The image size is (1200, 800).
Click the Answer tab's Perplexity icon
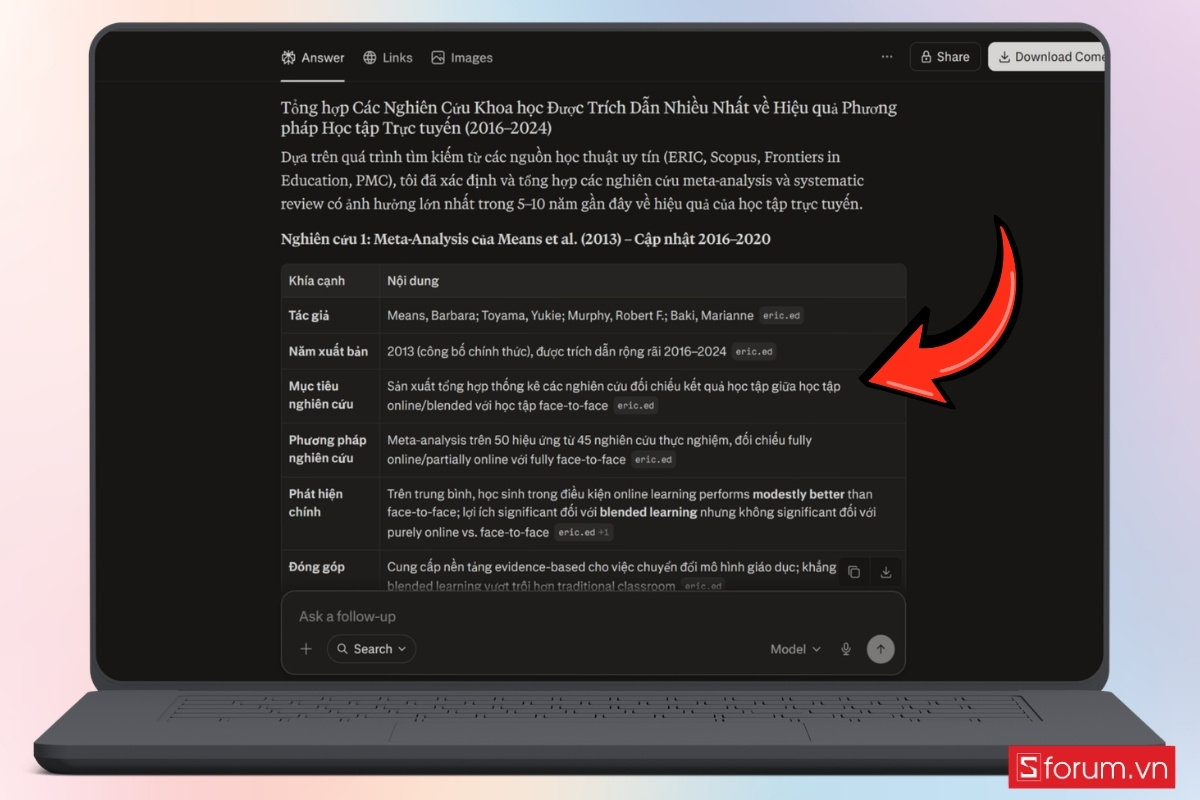pyautogui.click(x=289, y=58)
